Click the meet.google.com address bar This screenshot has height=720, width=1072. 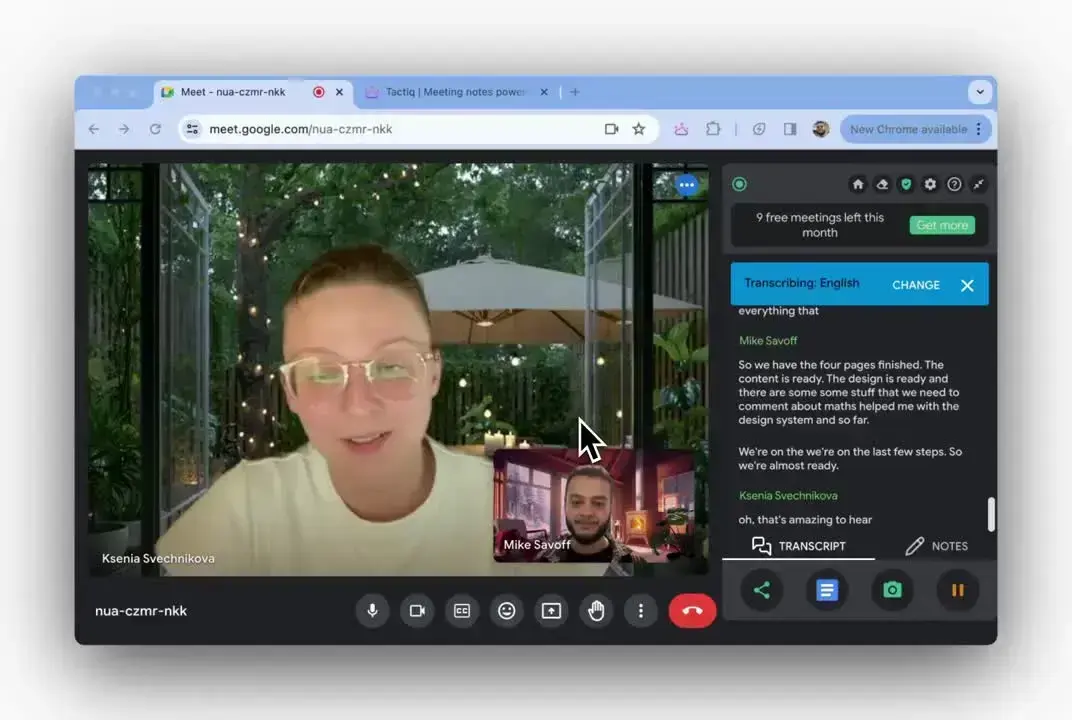tap(300, 128)
